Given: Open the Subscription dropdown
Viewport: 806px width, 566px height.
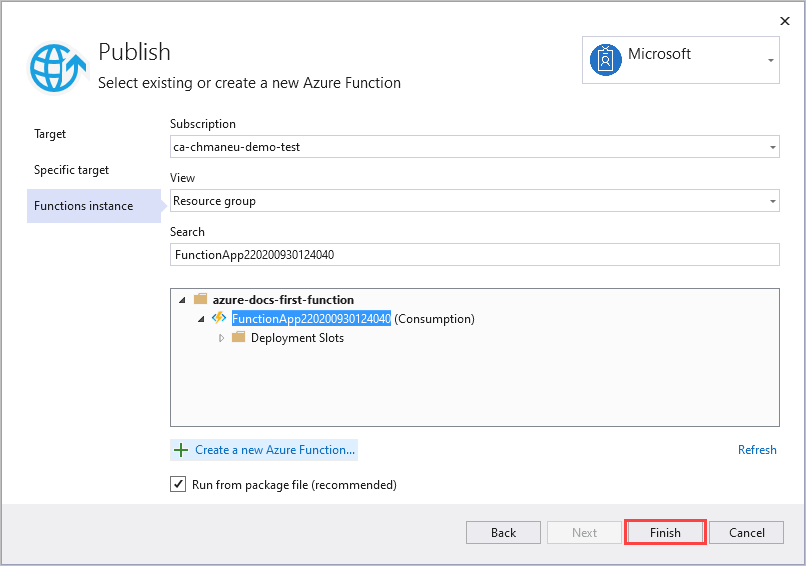Looking at the screenshot, I should click(x=773, y=147).
